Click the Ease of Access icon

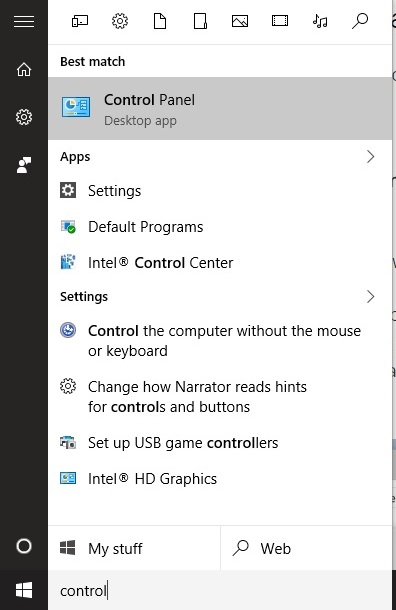(68, 330)
